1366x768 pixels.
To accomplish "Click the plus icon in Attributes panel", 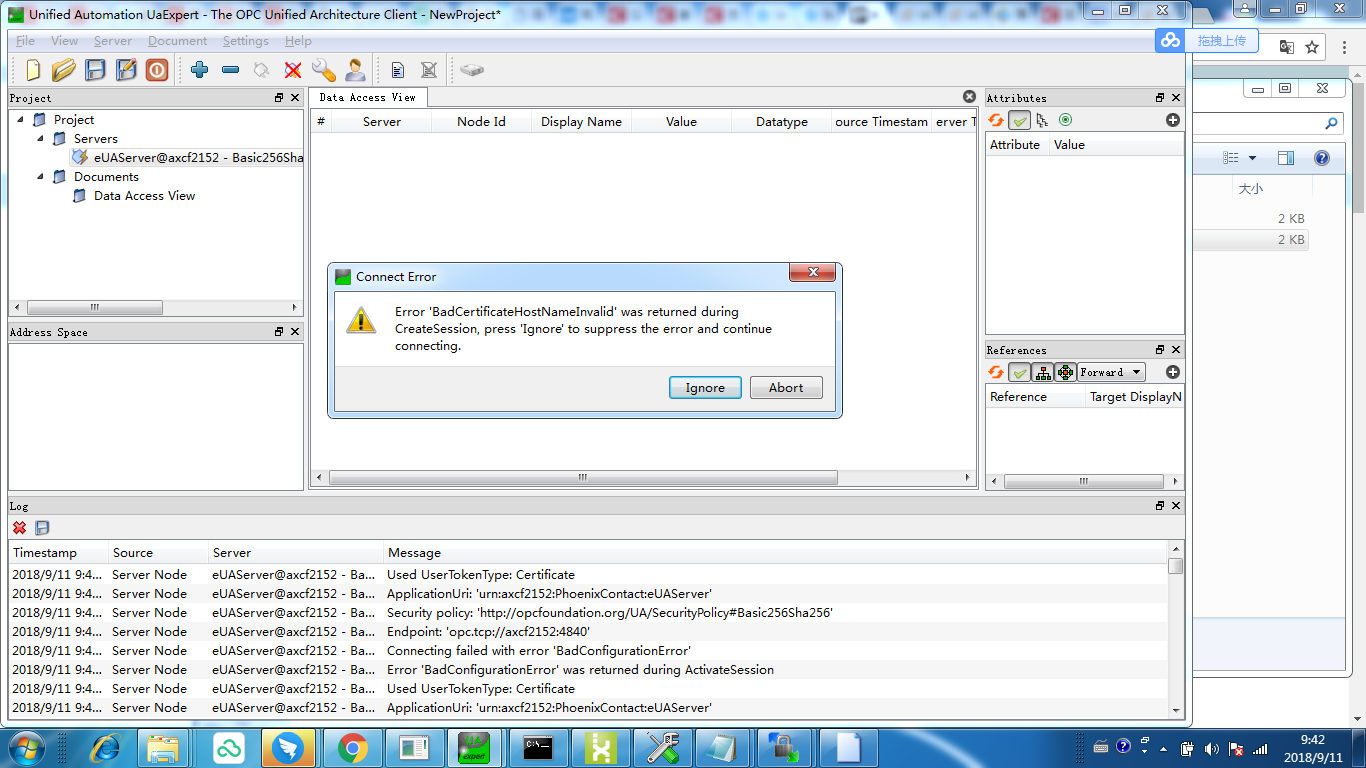I will point(1173,120).
